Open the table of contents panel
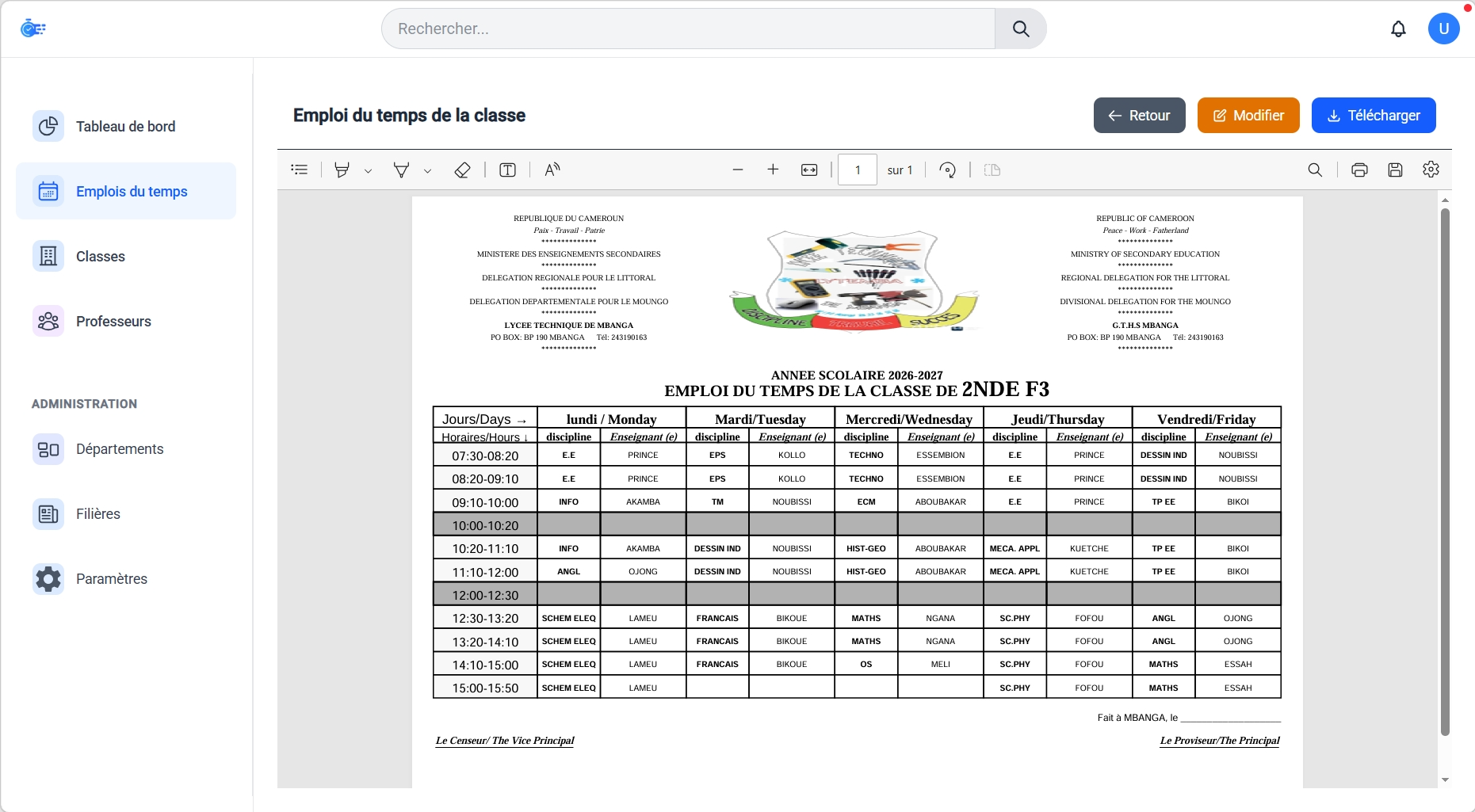 click(300, 170)
